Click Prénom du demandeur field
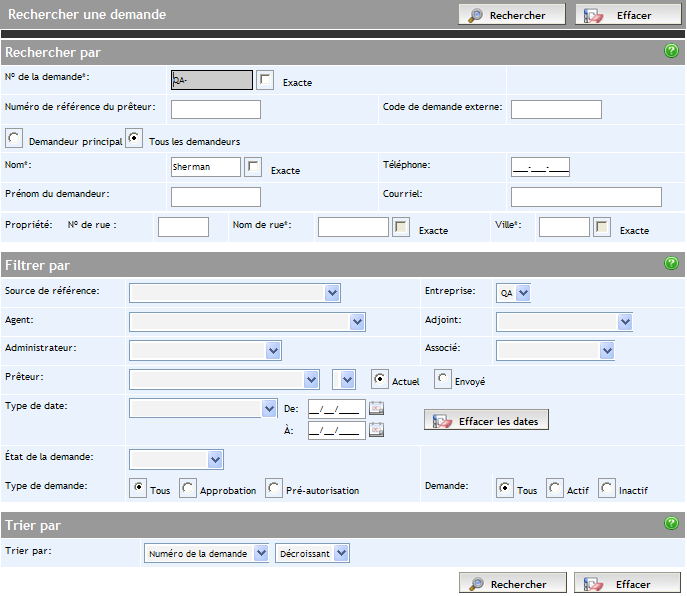687x596 pixels. [216, 197]
